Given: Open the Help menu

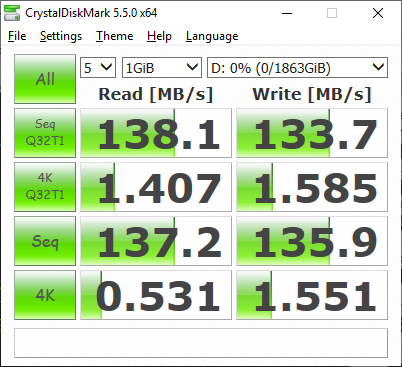Looking at the screenshot, I should 159,36.
